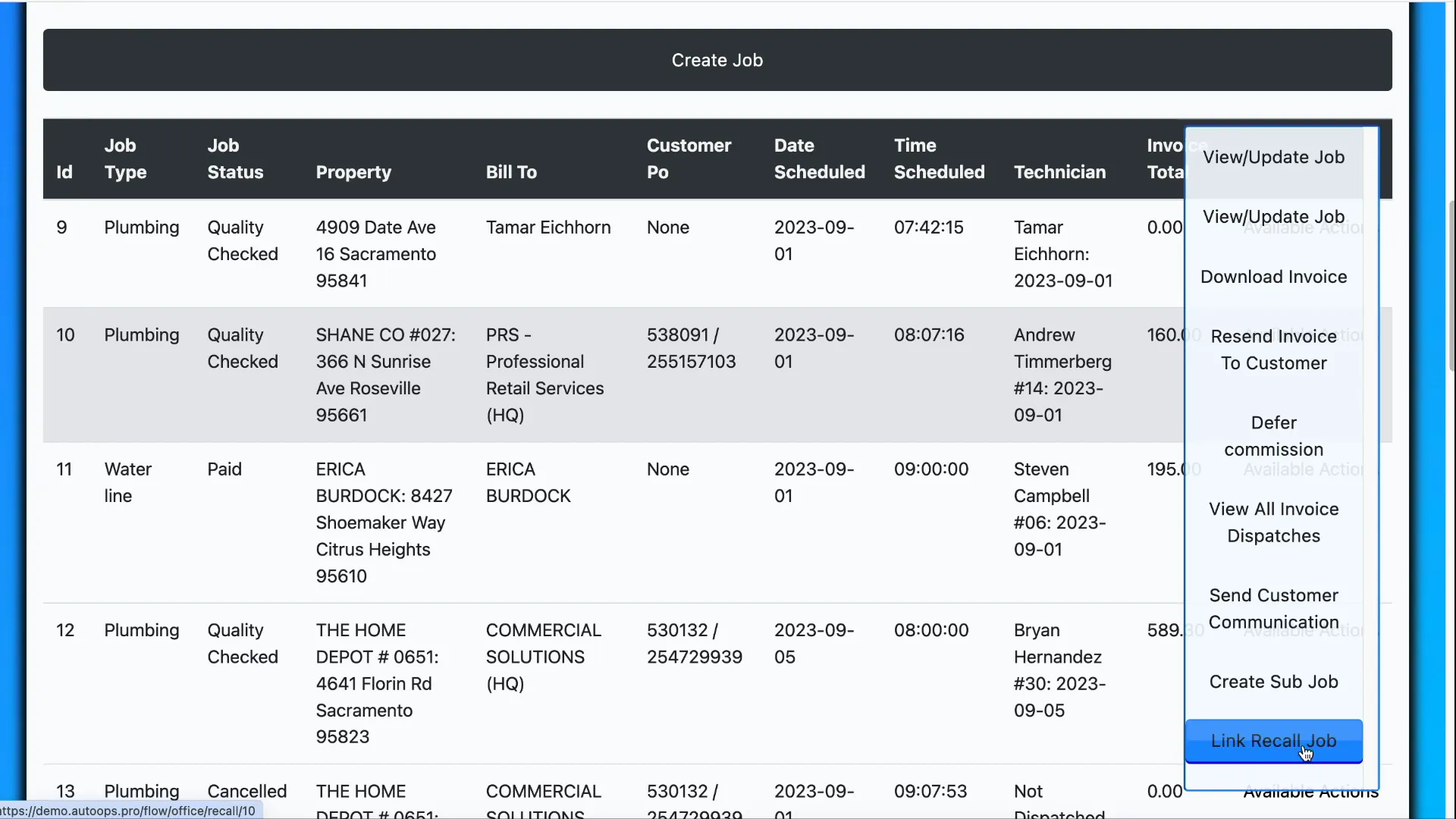This screenshot has height=819, width=1456.
Task: Select Resend Invoice To Customer
Action: click(1273, 350)
